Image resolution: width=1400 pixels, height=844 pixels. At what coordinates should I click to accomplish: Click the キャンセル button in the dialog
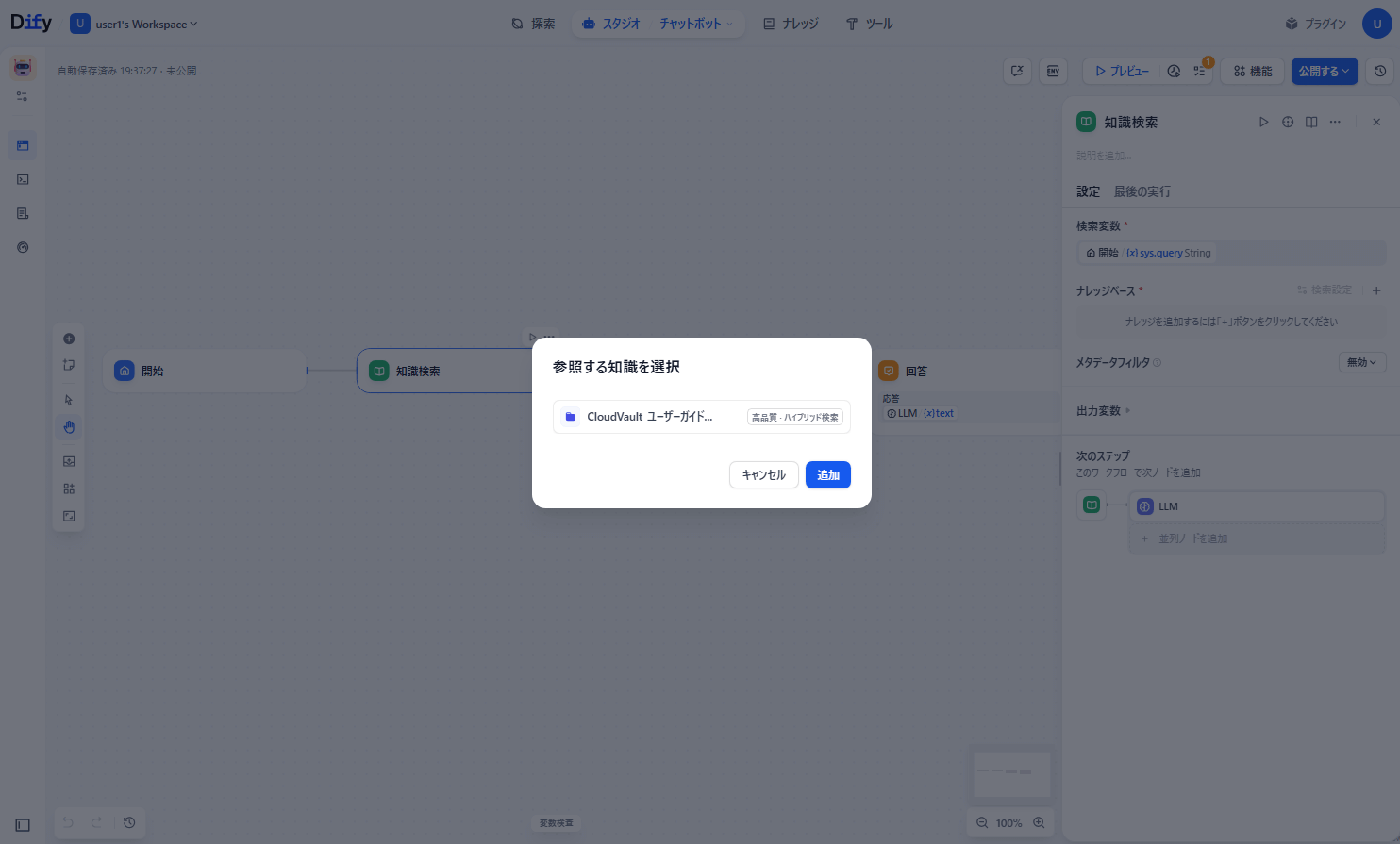pos(763,475)
